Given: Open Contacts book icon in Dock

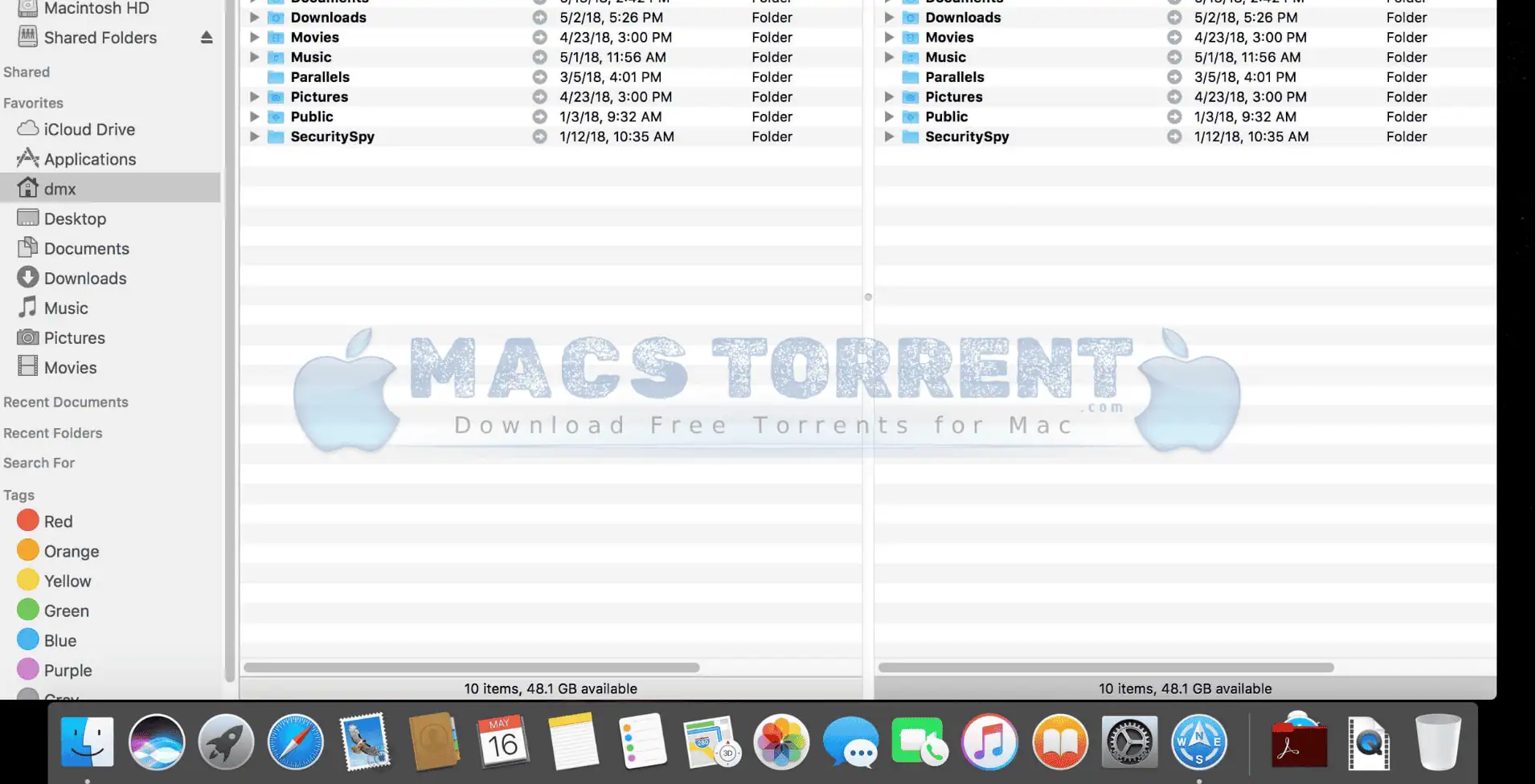Looking at the screenshot, I should coord(434,742).
